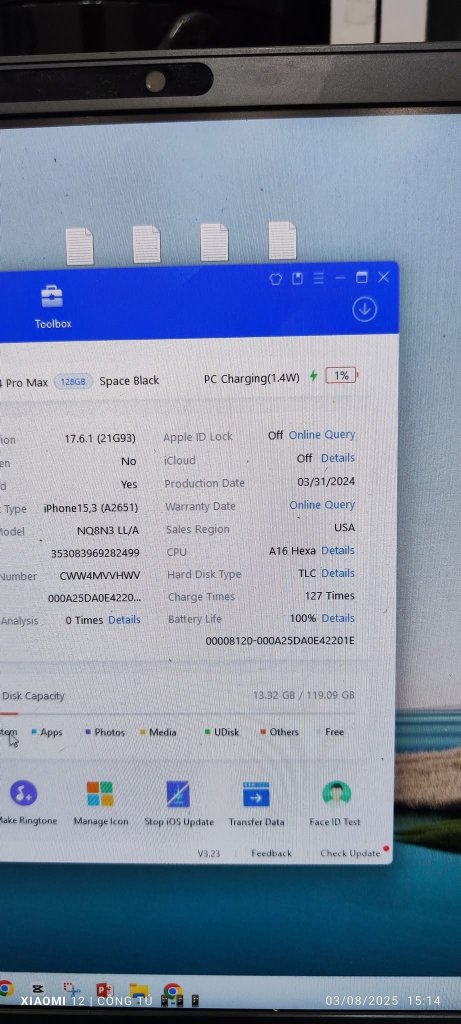Show Battery Life Details

[338, 618]
